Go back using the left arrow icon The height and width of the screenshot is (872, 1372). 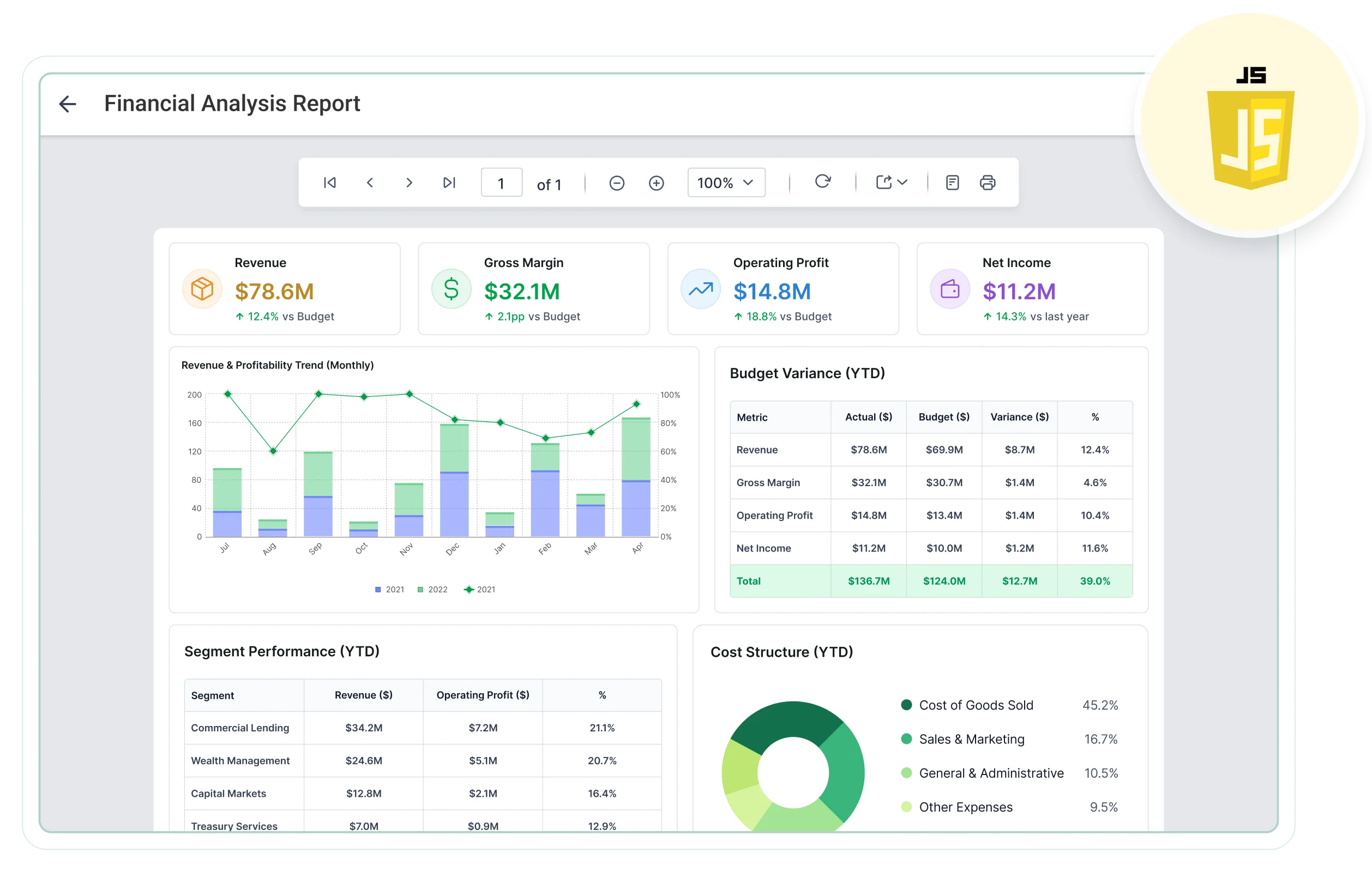pos(68,104)
